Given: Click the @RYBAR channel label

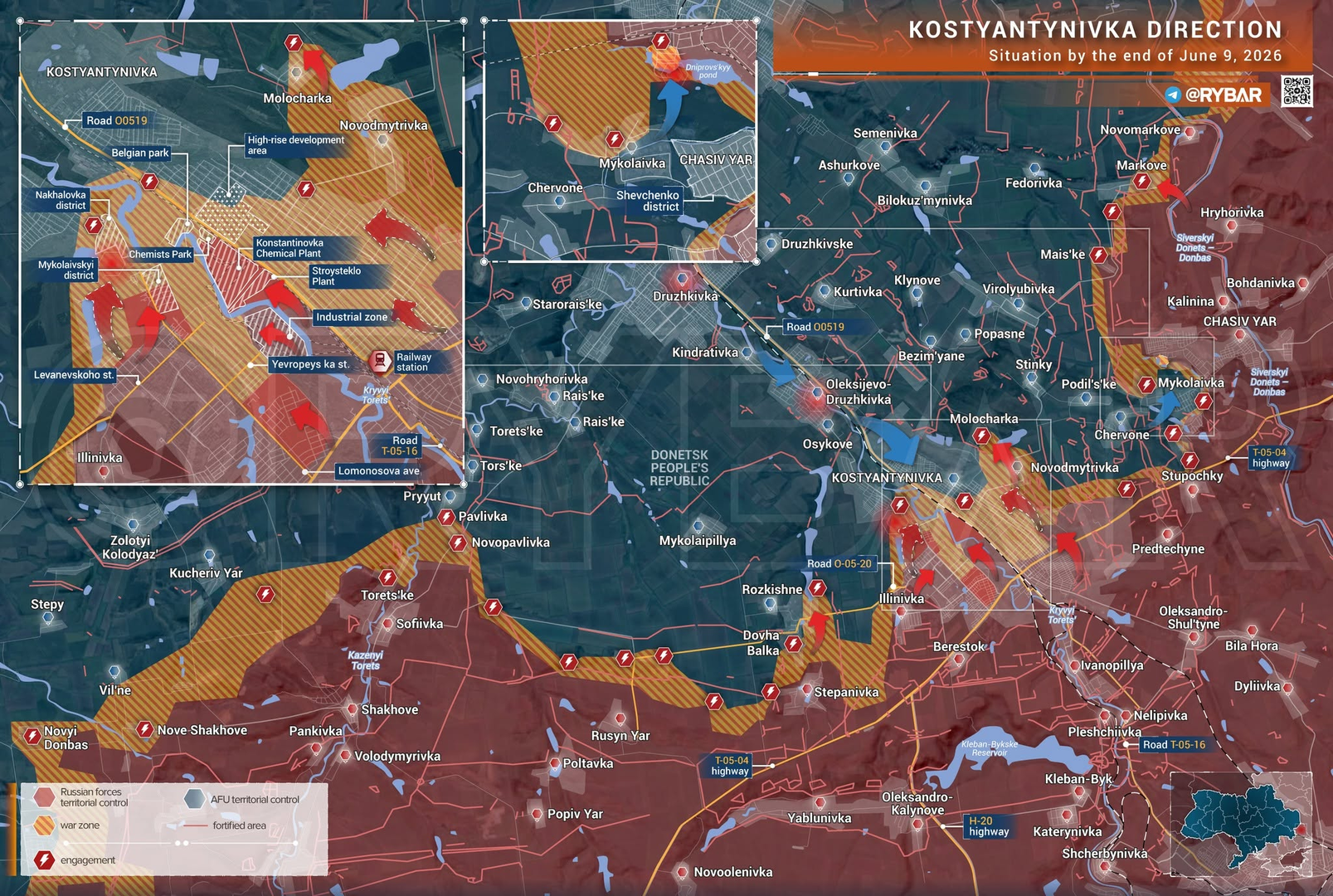Looking at the screenshot, I should 1224,95.
